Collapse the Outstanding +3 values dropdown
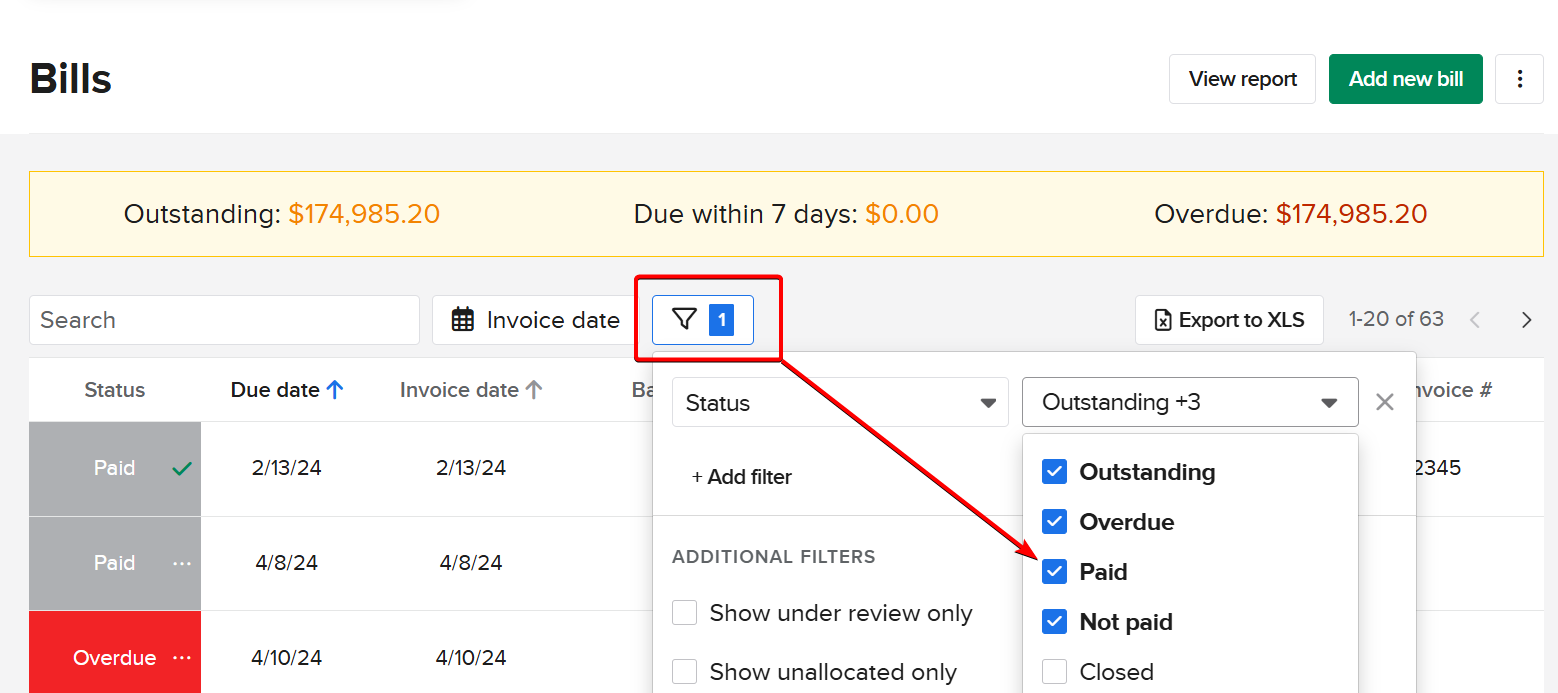 click(1190, 402)
